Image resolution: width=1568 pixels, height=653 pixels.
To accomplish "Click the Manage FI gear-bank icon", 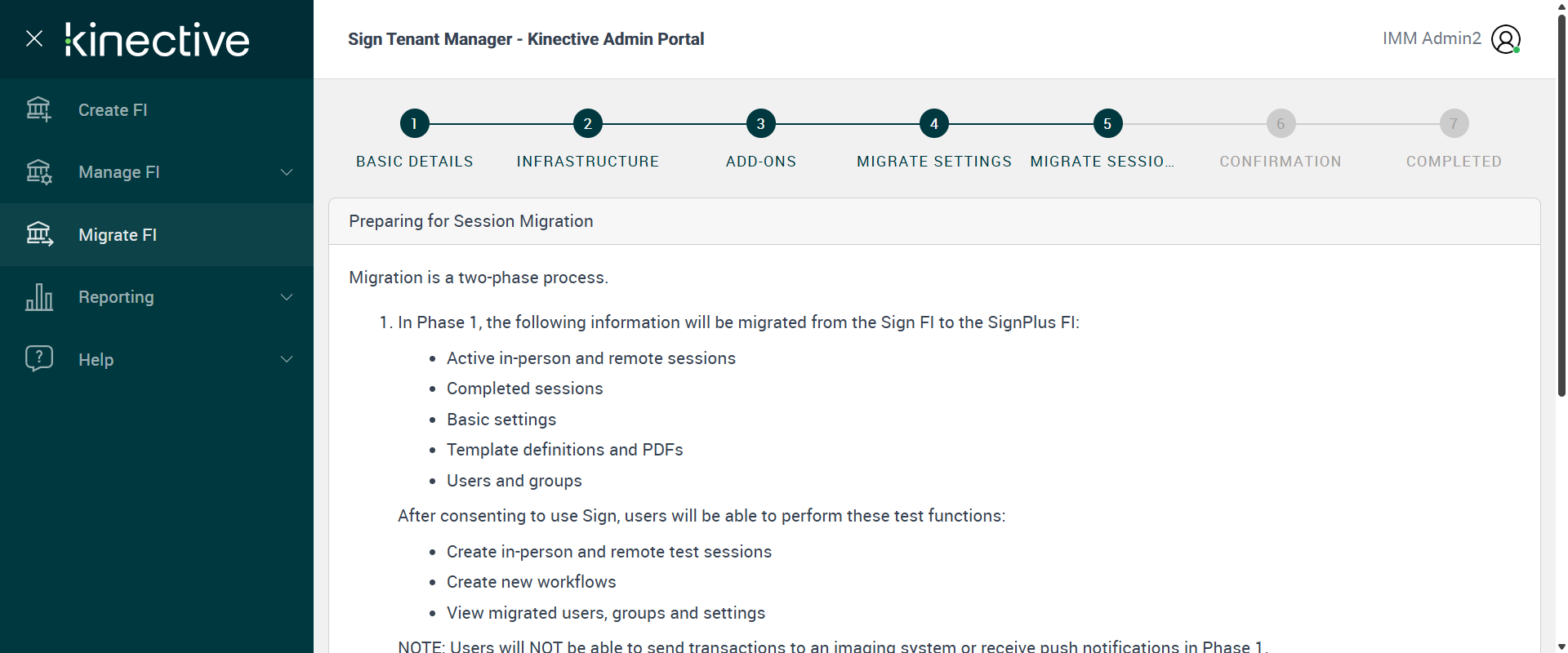I will 38,172.
